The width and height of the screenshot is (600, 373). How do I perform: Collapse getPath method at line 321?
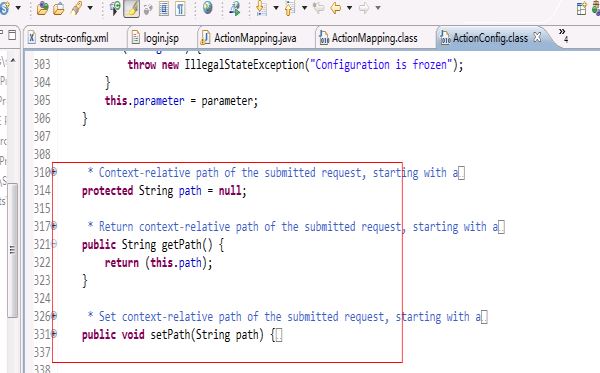[x=54, y=244]
